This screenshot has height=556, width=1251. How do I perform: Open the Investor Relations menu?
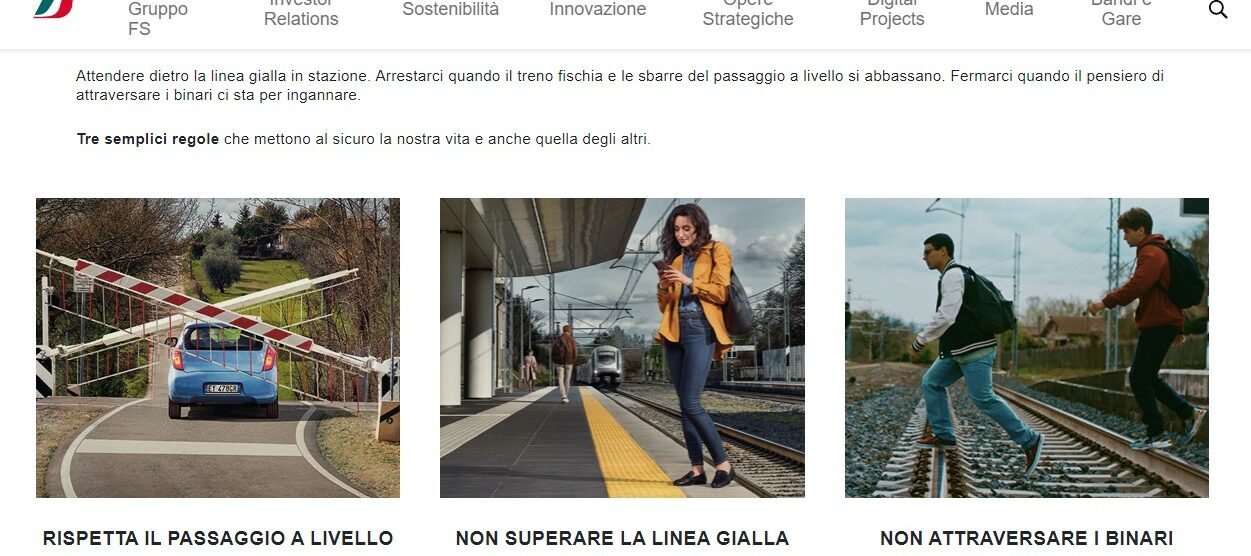click(x=301, y=14)
